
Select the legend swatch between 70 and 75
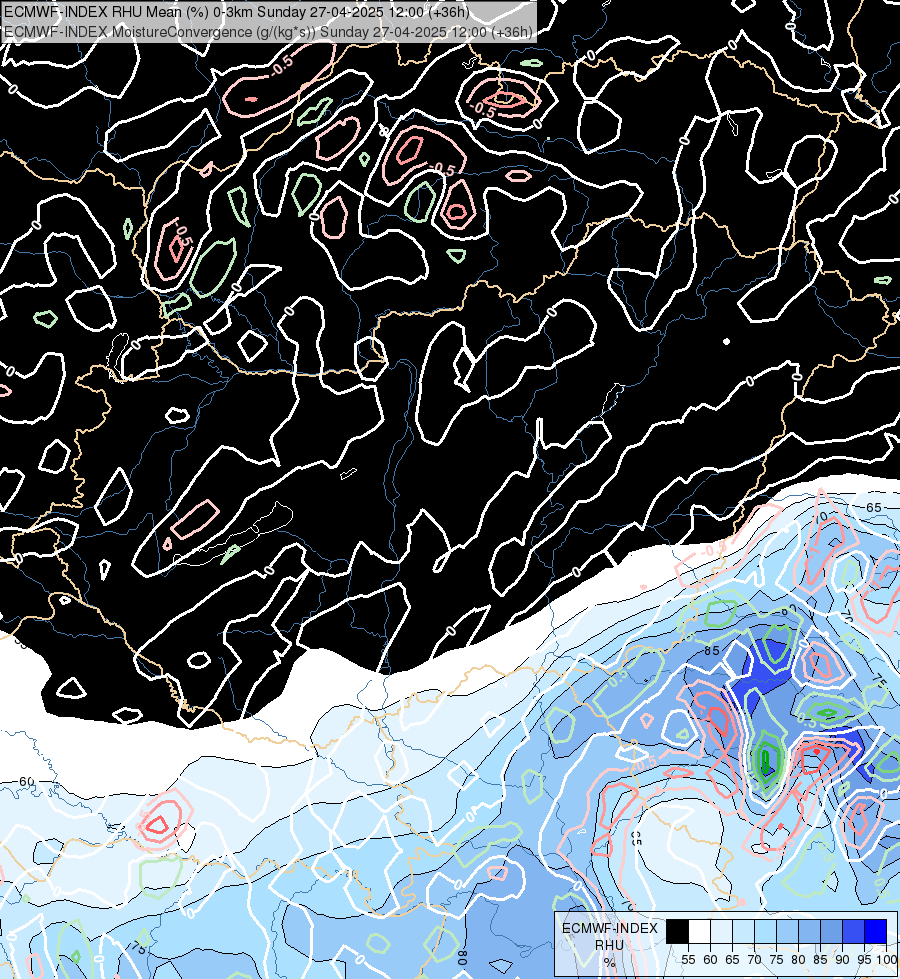coord(765,931)
